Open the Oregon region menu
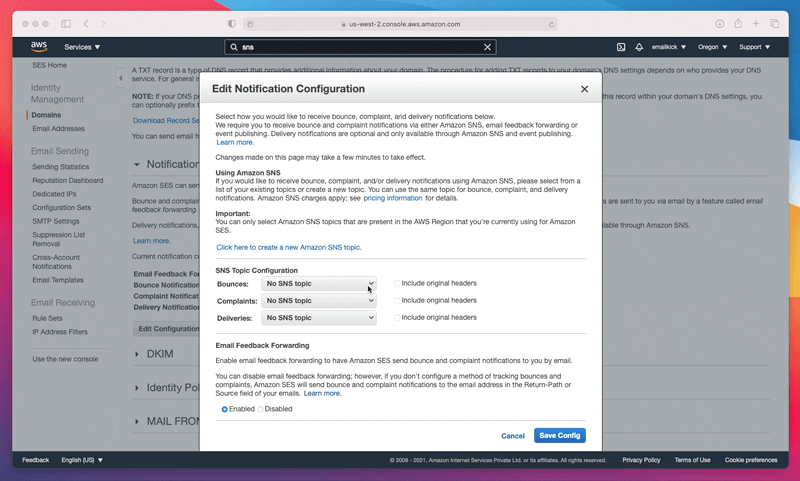Screen dimensions: 800x481 pos(712,47)
